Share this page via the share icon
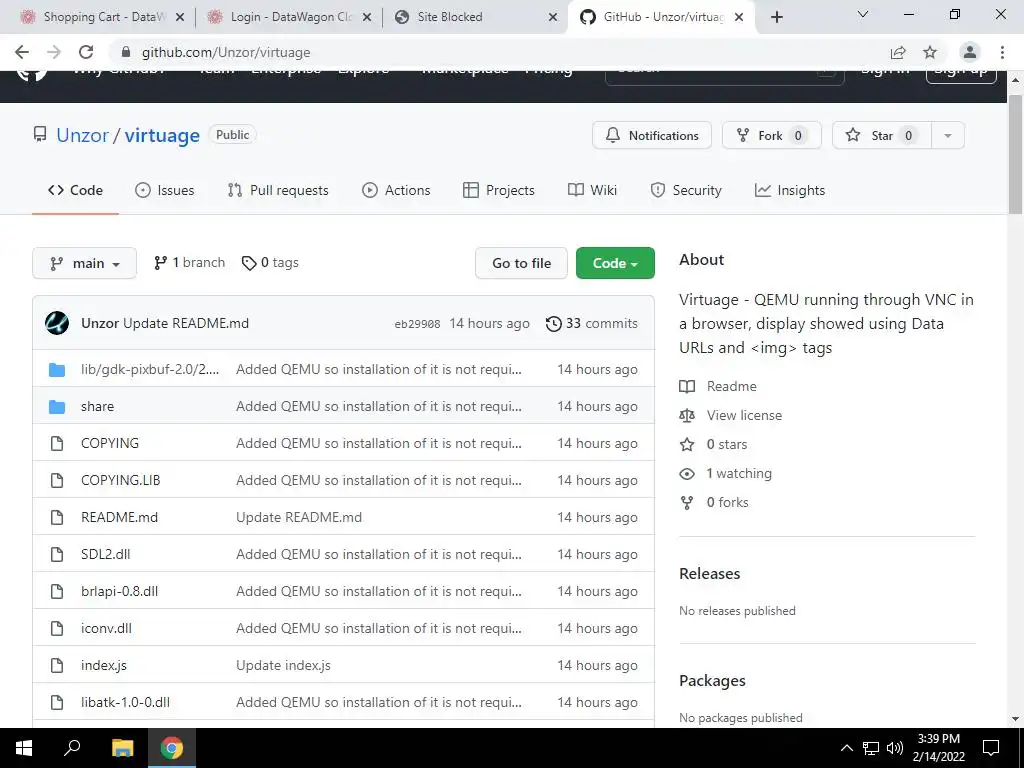The image size is (1024, 768). pyautogui.click(x=898, y=52)
